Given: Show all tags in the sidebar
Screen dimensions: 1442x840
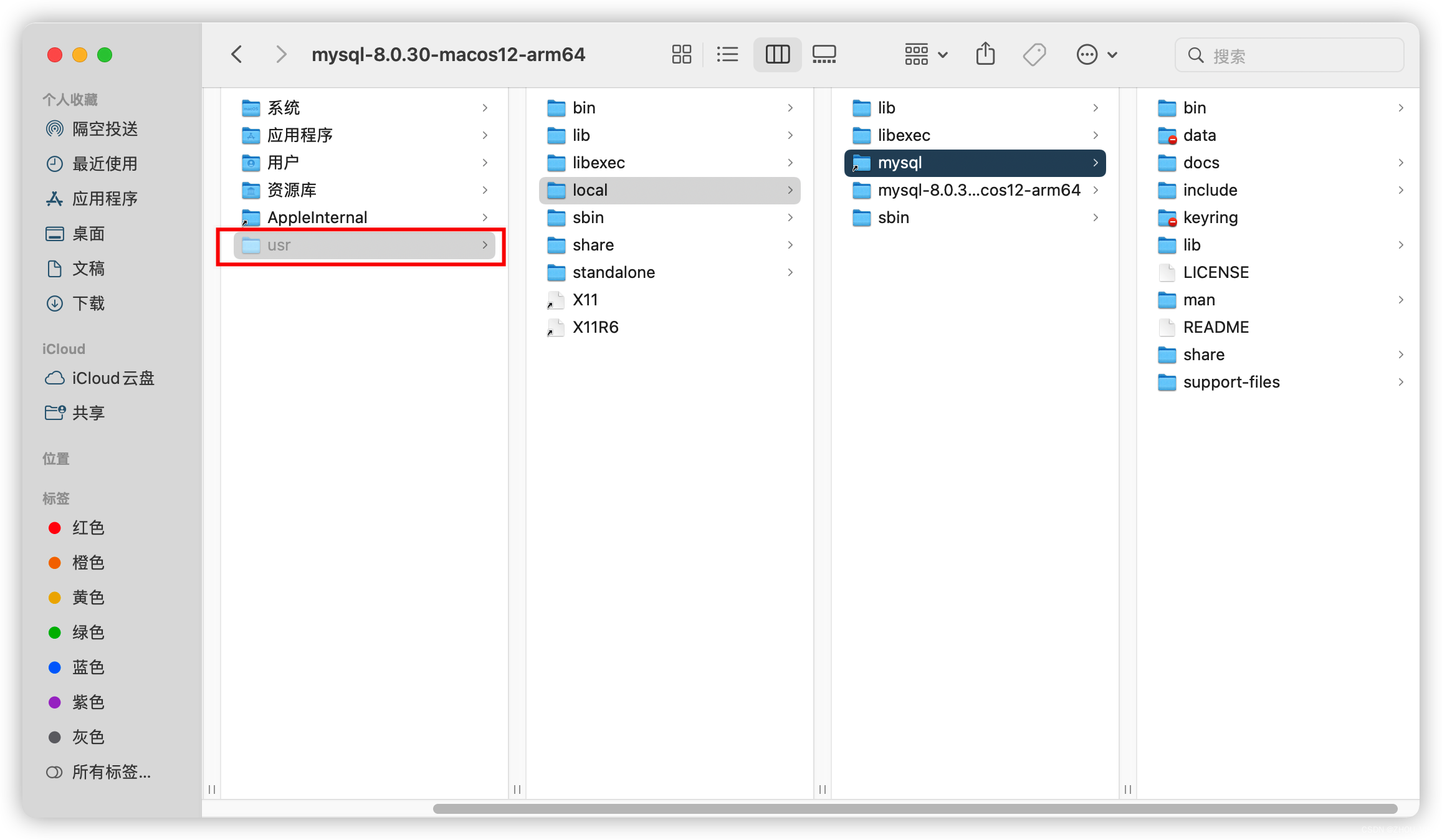Looking at the screenshot, I should point(110,772).
